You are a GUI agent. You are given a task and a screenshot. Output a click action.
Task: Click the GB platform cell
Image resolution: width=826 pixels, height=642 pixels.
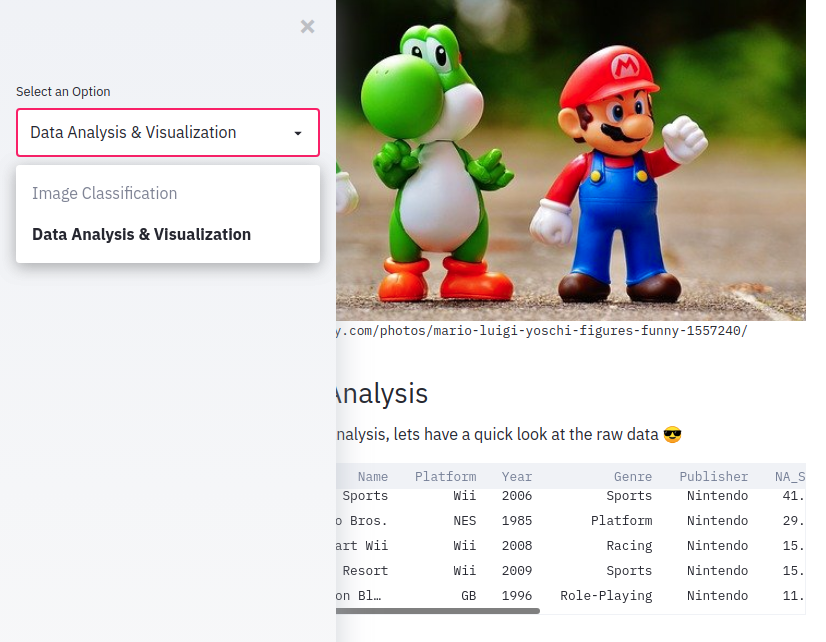(x=468, y=596)
